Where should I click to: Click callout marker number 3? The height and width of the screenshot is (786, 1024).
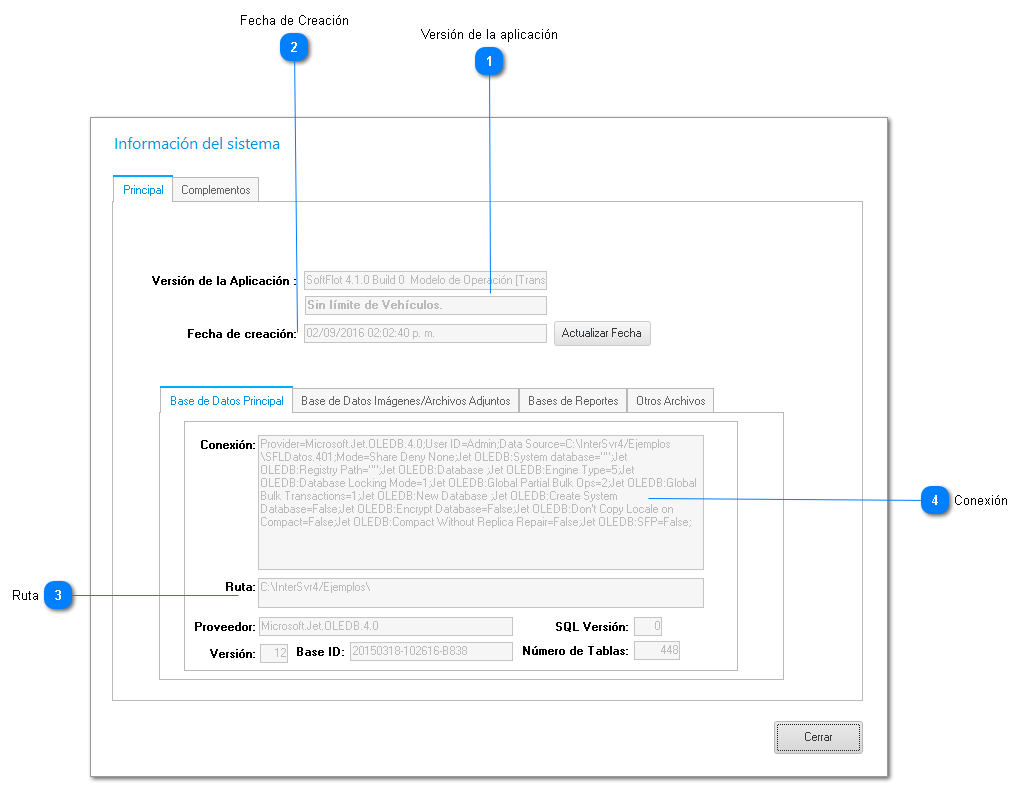pyautogui.click(x=58, y=595)
